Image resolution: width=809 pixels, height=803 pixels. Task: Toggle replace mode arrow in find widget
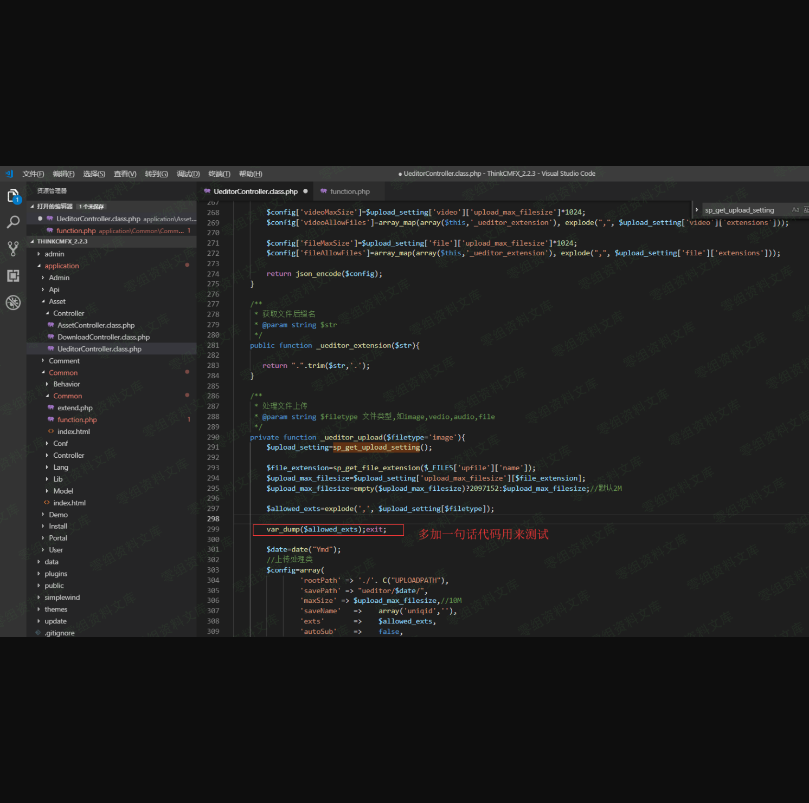click(x=698, y=210)
